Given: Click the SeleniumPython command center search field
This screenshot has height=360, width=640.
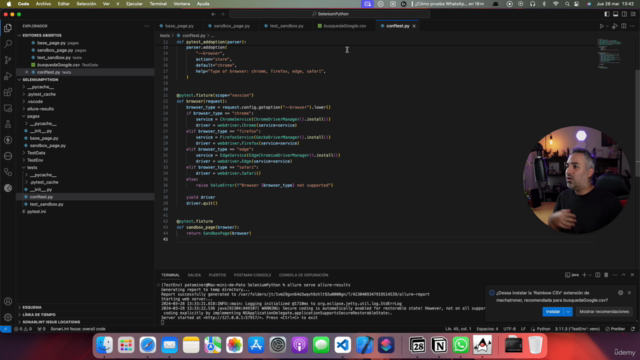Looking at the screenshot, I should pos(330,14).
